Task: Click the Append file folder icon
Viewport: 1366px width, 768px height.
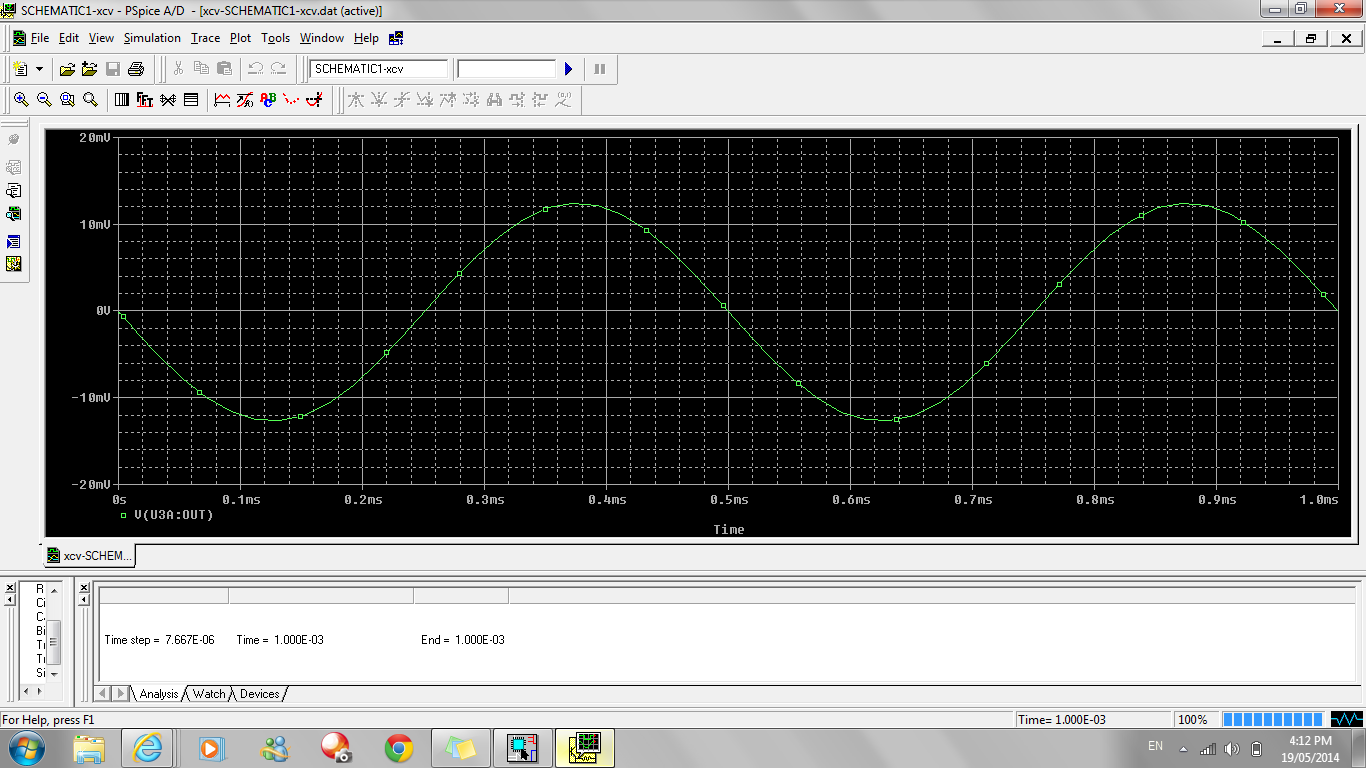Action: click(x=89, y=69)
